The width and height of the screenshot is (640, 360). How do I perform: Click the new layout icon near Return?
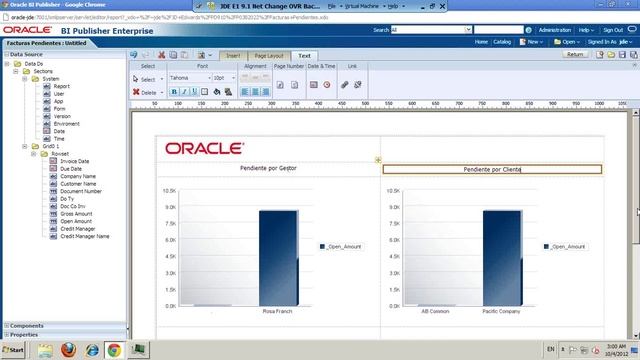(x=599, y=55)
